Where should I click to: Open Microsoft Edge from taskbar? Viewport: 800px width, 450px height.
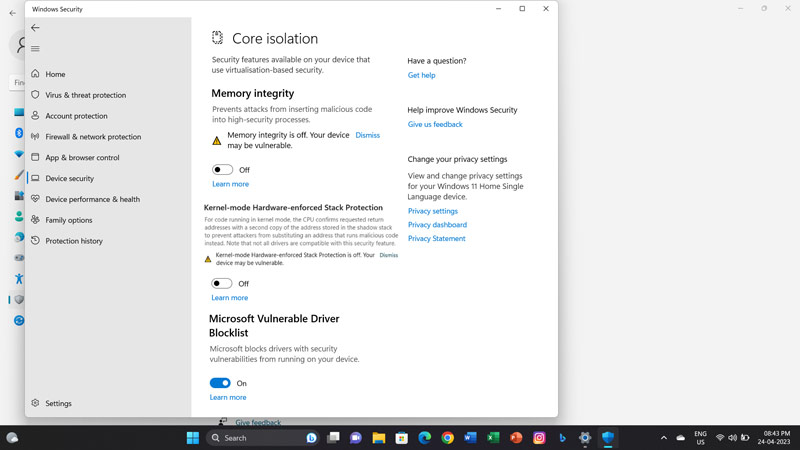tap(424, 438)
